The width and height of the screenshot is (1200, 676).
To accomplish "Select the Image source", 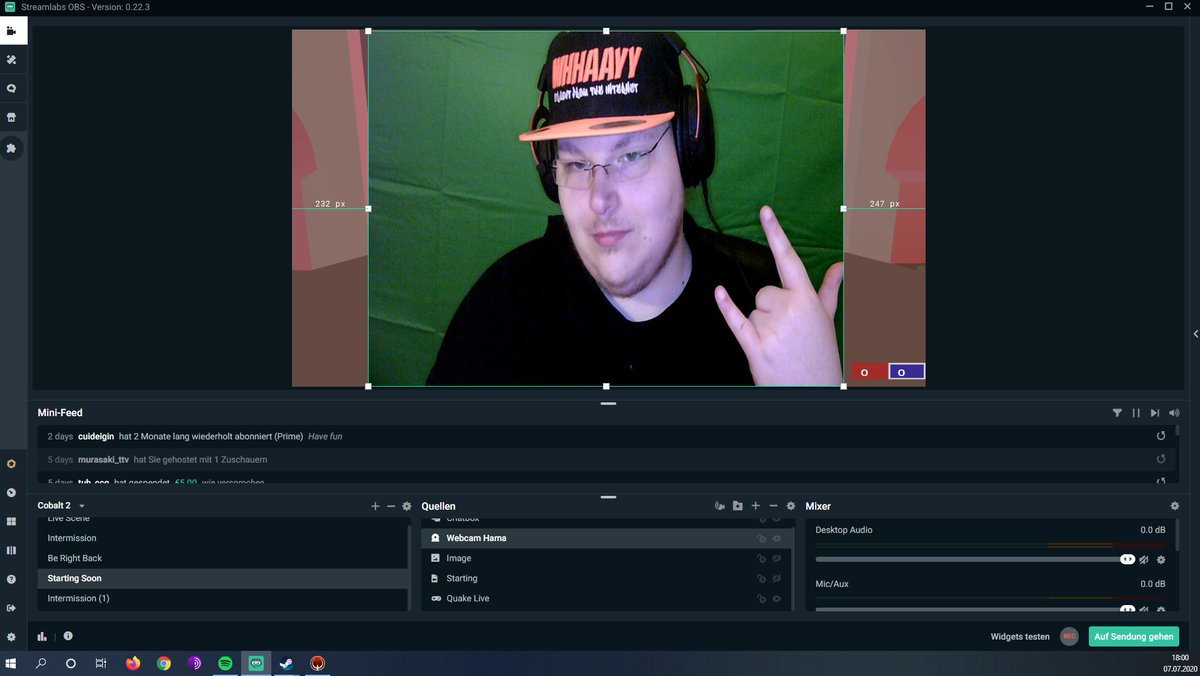I will pos(607,558).
